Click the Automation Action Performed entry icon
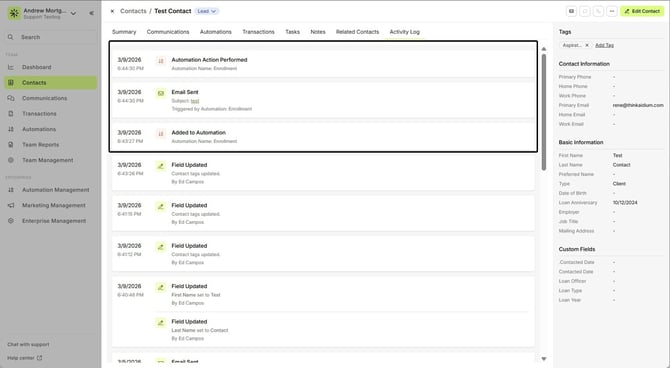Viewport: 670px width, 368px height. coord(161,61)
